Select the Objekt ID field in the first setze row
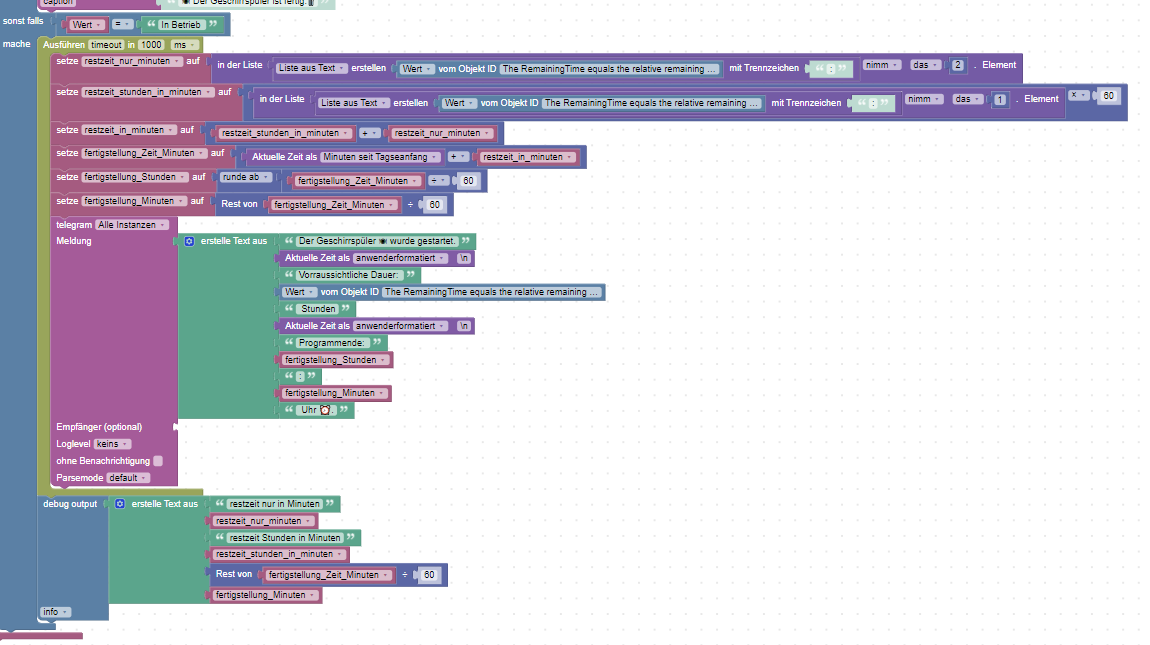The width and height of the screenshot is (1150, 645). [x=609, y=69]
